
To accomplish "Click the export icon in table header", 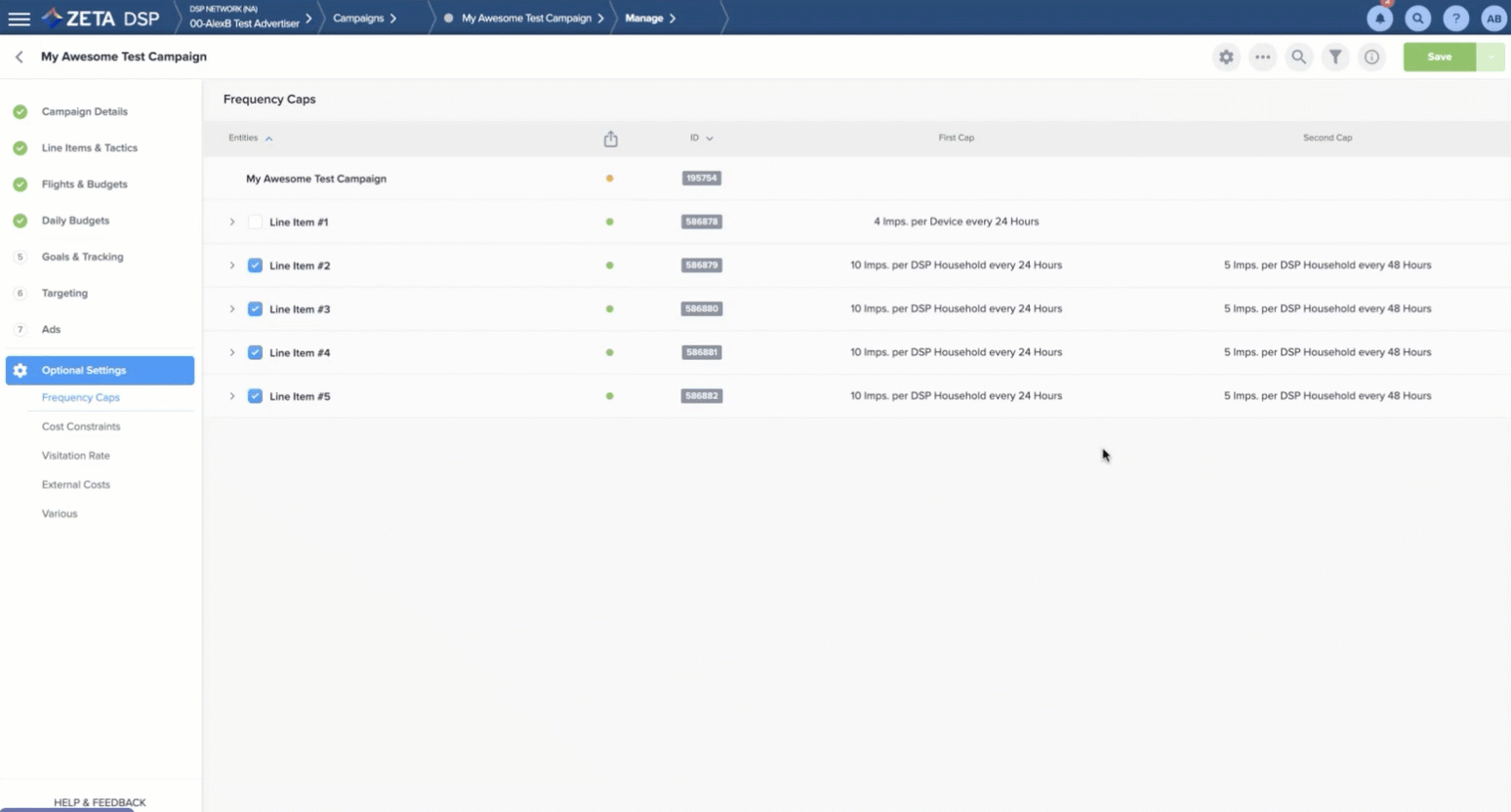I will point(610,139).
